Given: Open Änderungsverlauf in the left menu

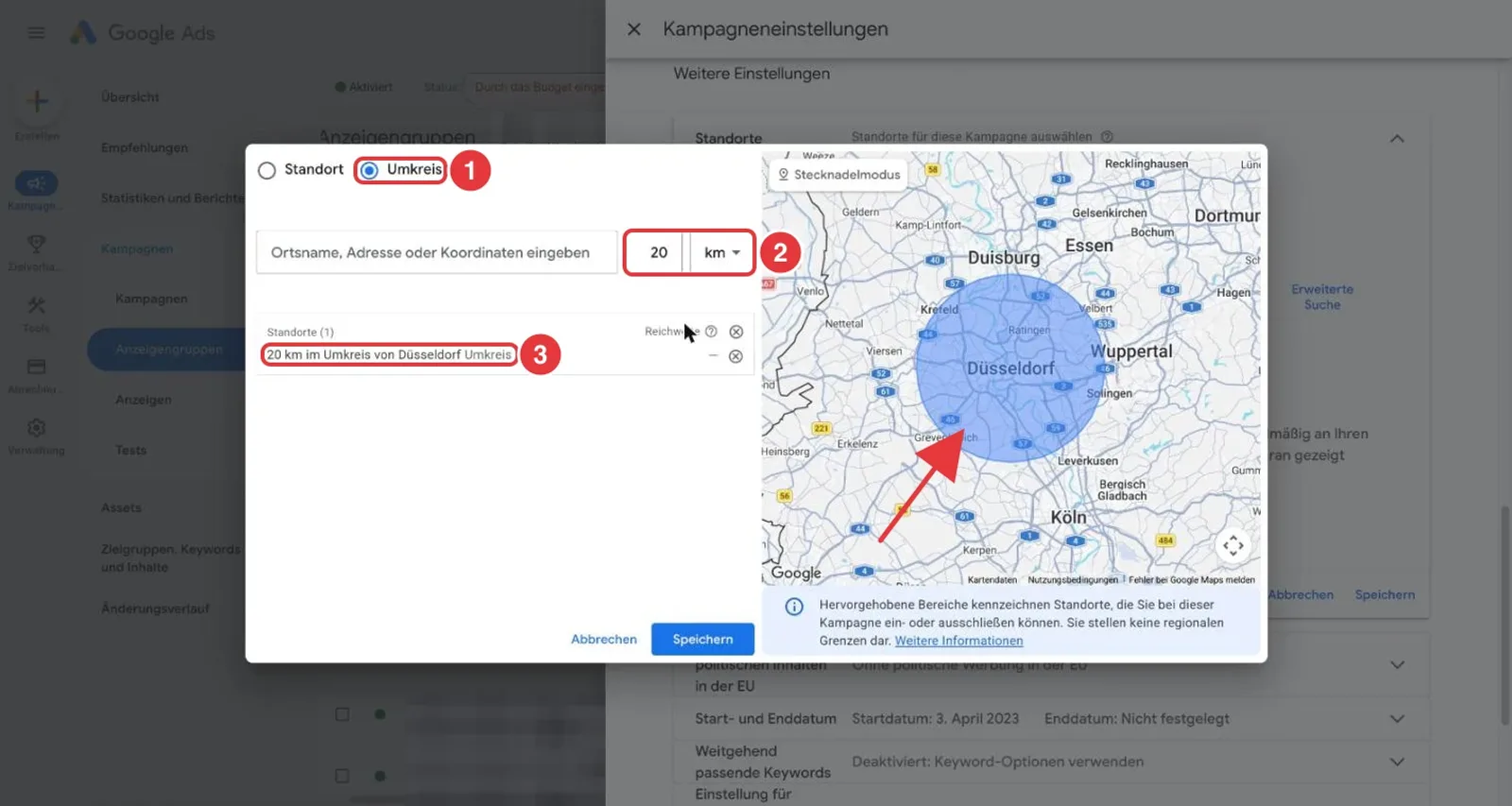Looking at the screenshot, I should point(155,609).
